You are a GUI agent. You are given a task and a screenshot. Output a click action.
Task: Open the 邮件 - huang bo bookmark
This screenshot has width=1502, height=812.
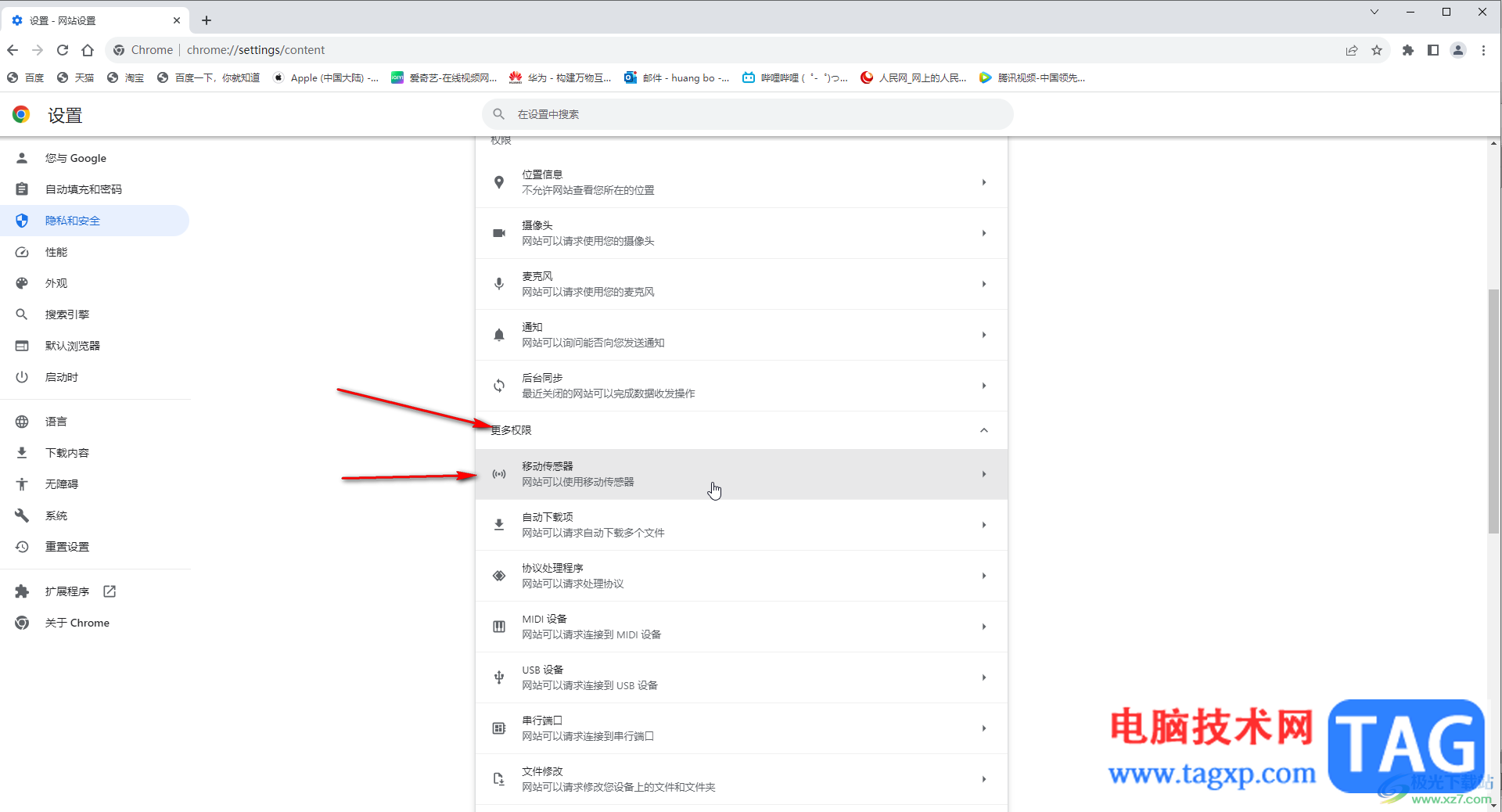pos(677,77)
